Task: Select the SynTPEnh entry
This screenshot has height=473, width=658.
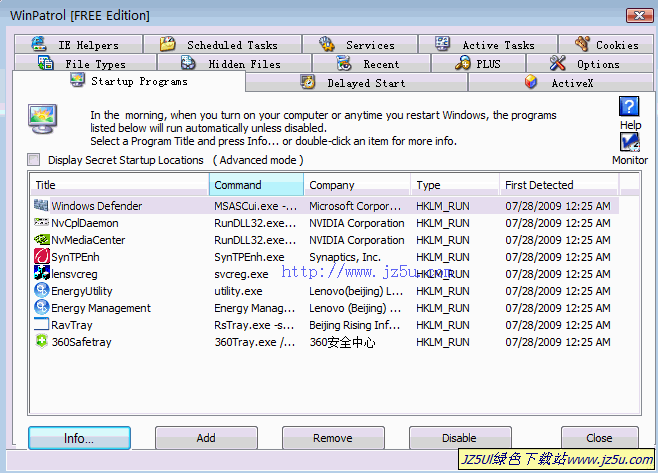Action: 324,257
